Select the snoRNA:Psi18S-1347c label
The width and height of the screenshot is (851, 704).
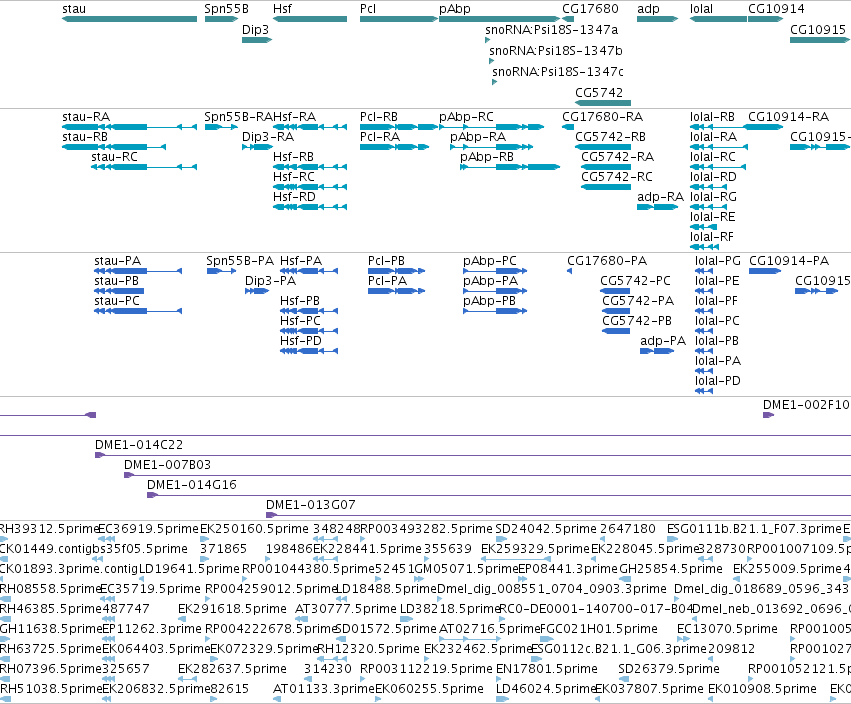[x=558, y=72]
